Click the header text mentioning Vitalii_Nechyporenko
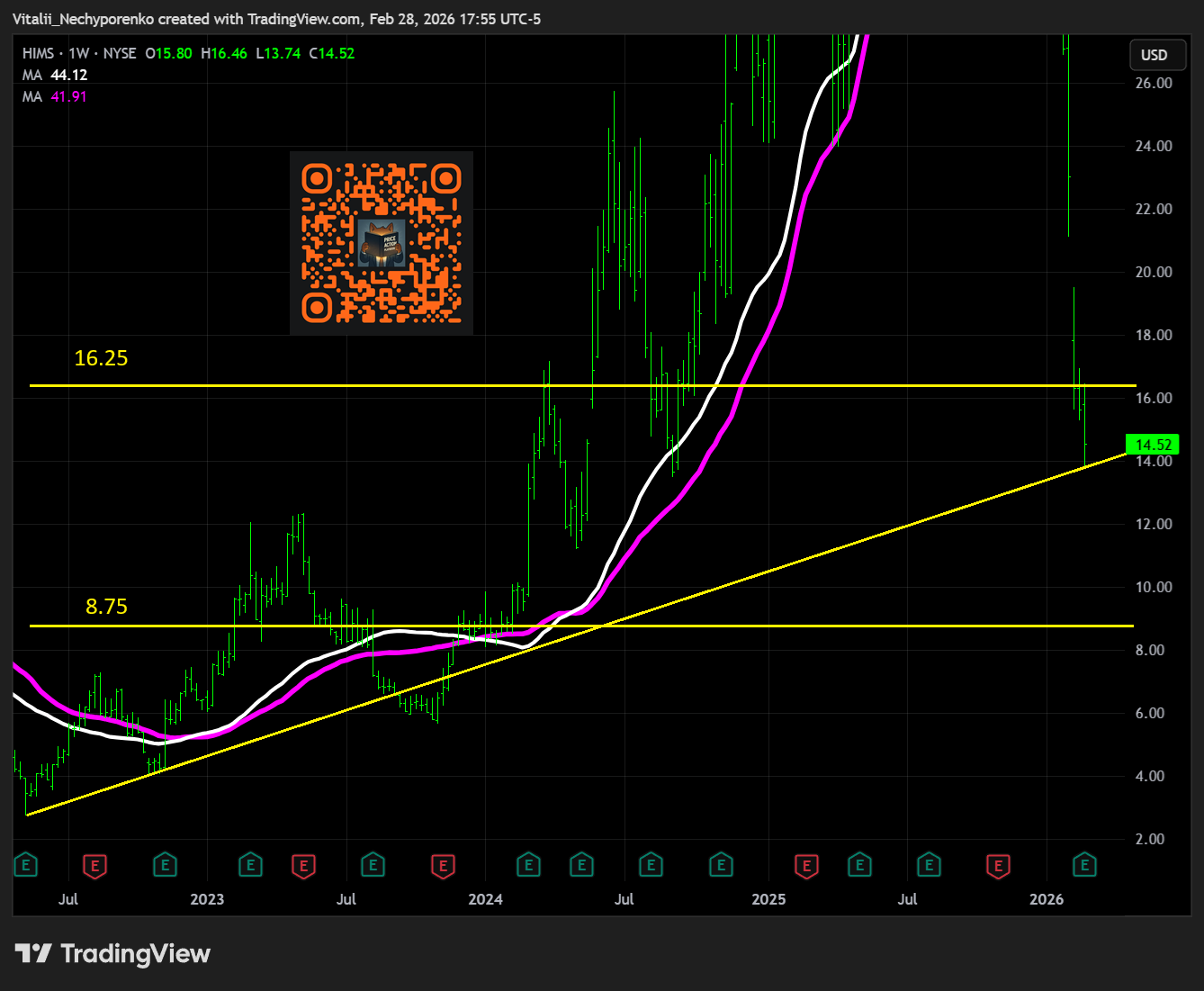 [x=277, y=19]
